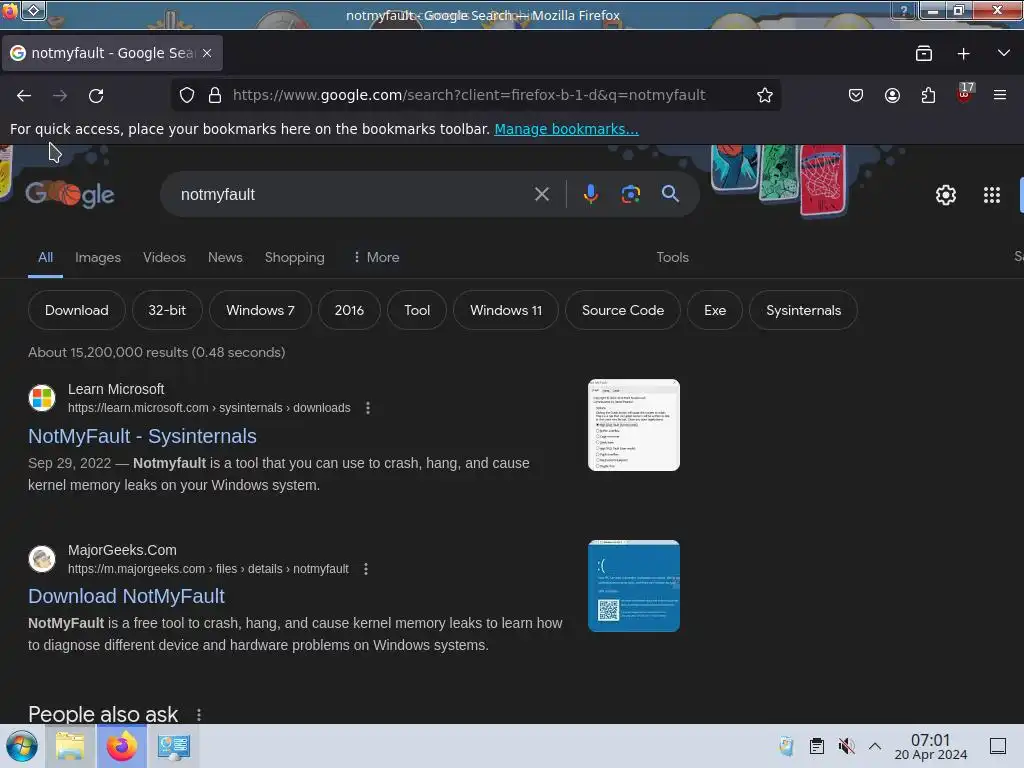Show hidden tray icons chevron
The image size is (1024, 768).
click(x=874, y=746)
